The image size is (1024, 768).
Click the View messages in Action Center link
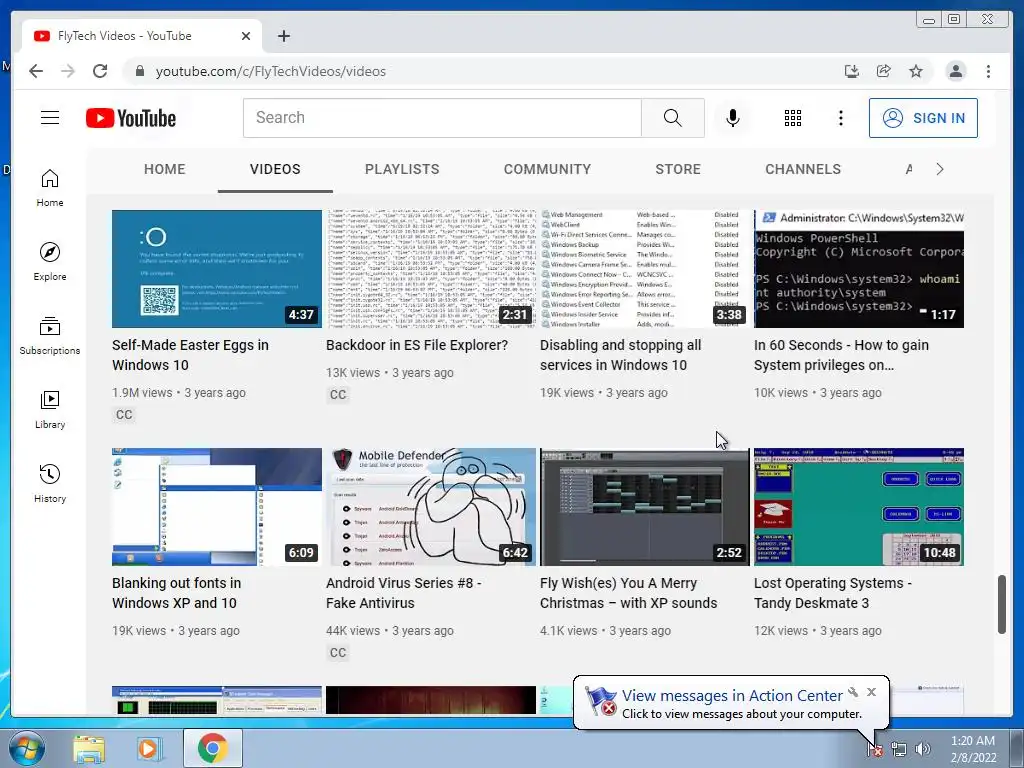click(732, 696)
